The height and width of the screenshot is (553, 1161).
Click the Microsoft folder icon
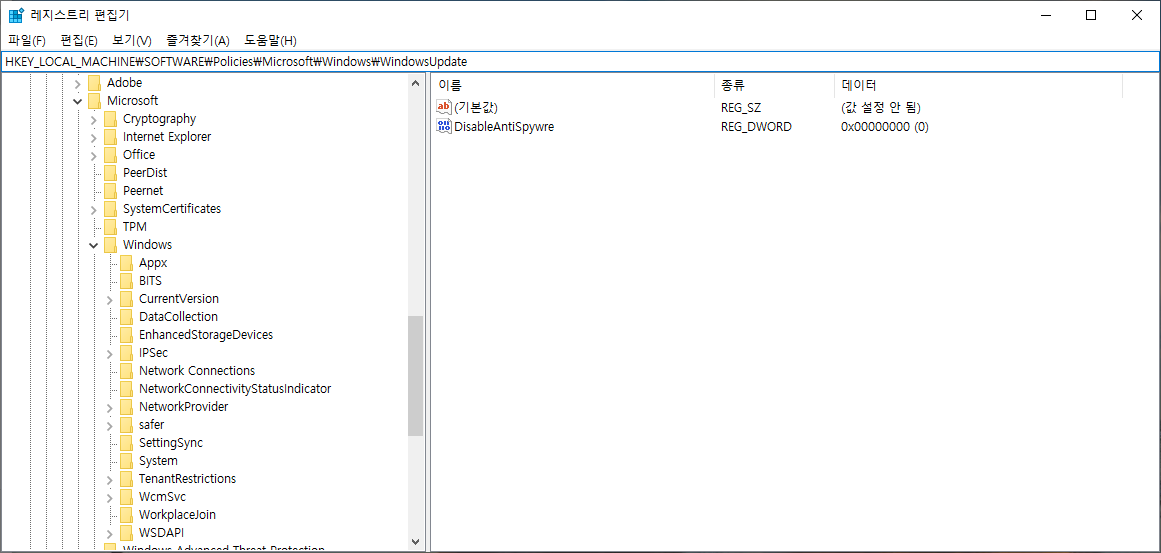(x=94, y=101)
